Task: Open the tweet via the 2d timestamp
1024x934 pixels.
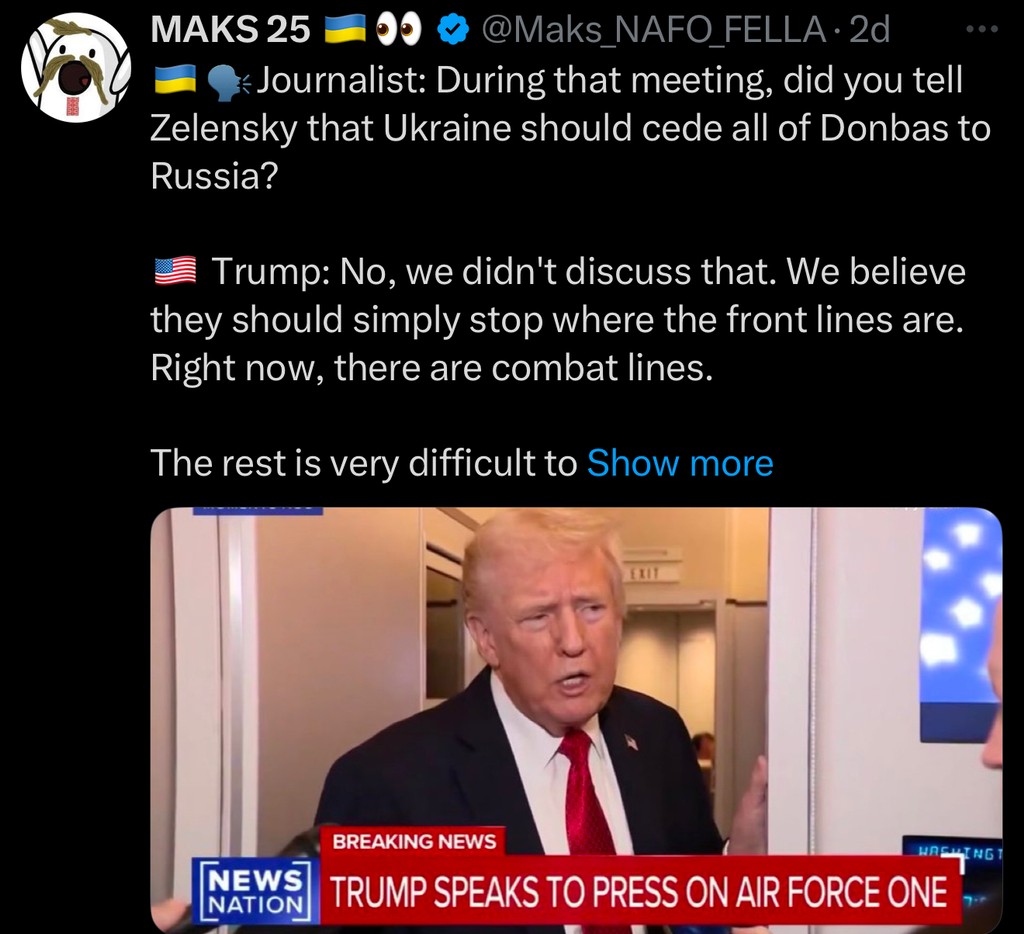Action: point(869,30)
